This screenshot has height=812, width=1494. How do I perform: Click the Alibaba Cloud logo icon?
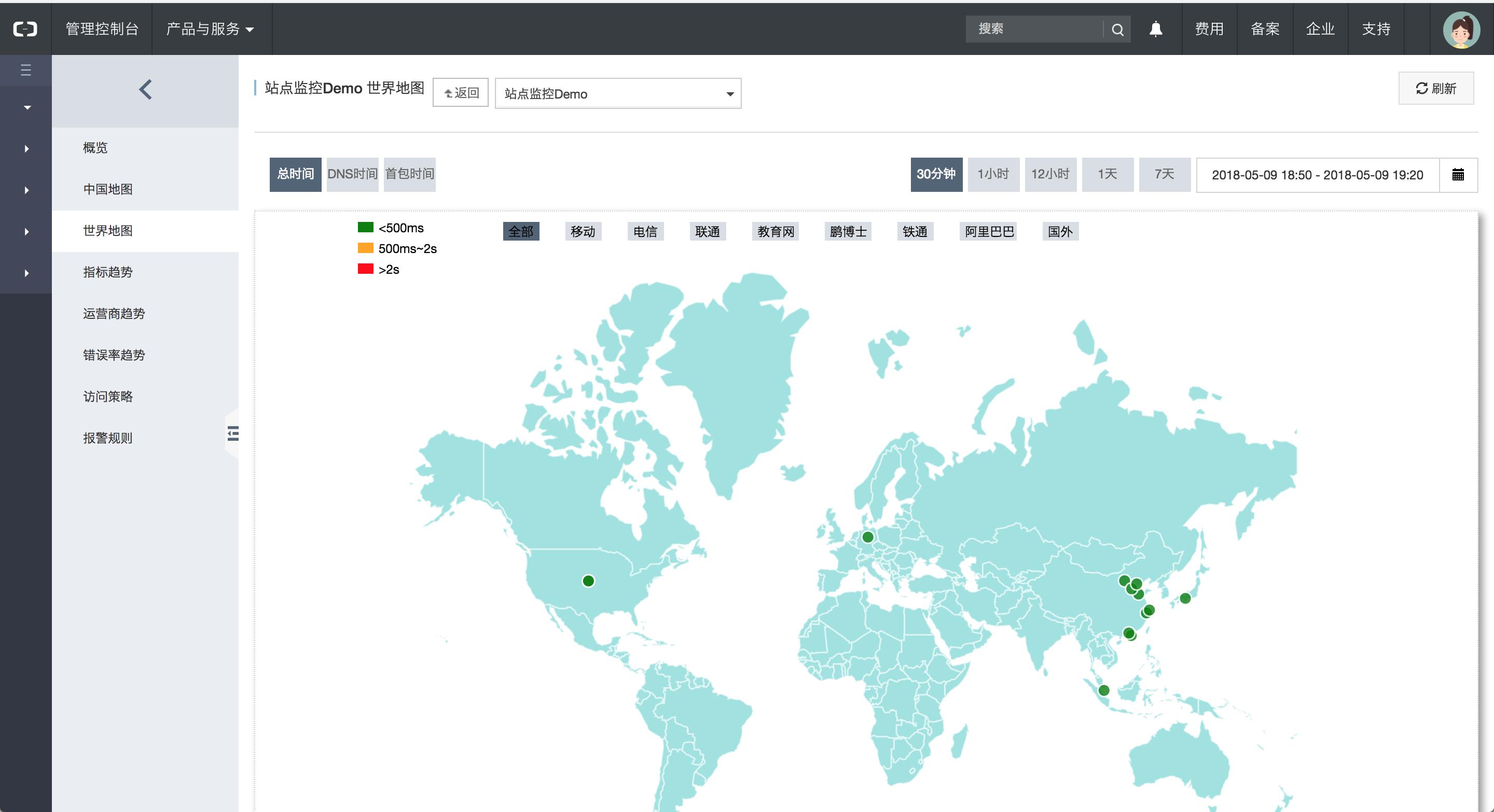(x=25, y=29)
